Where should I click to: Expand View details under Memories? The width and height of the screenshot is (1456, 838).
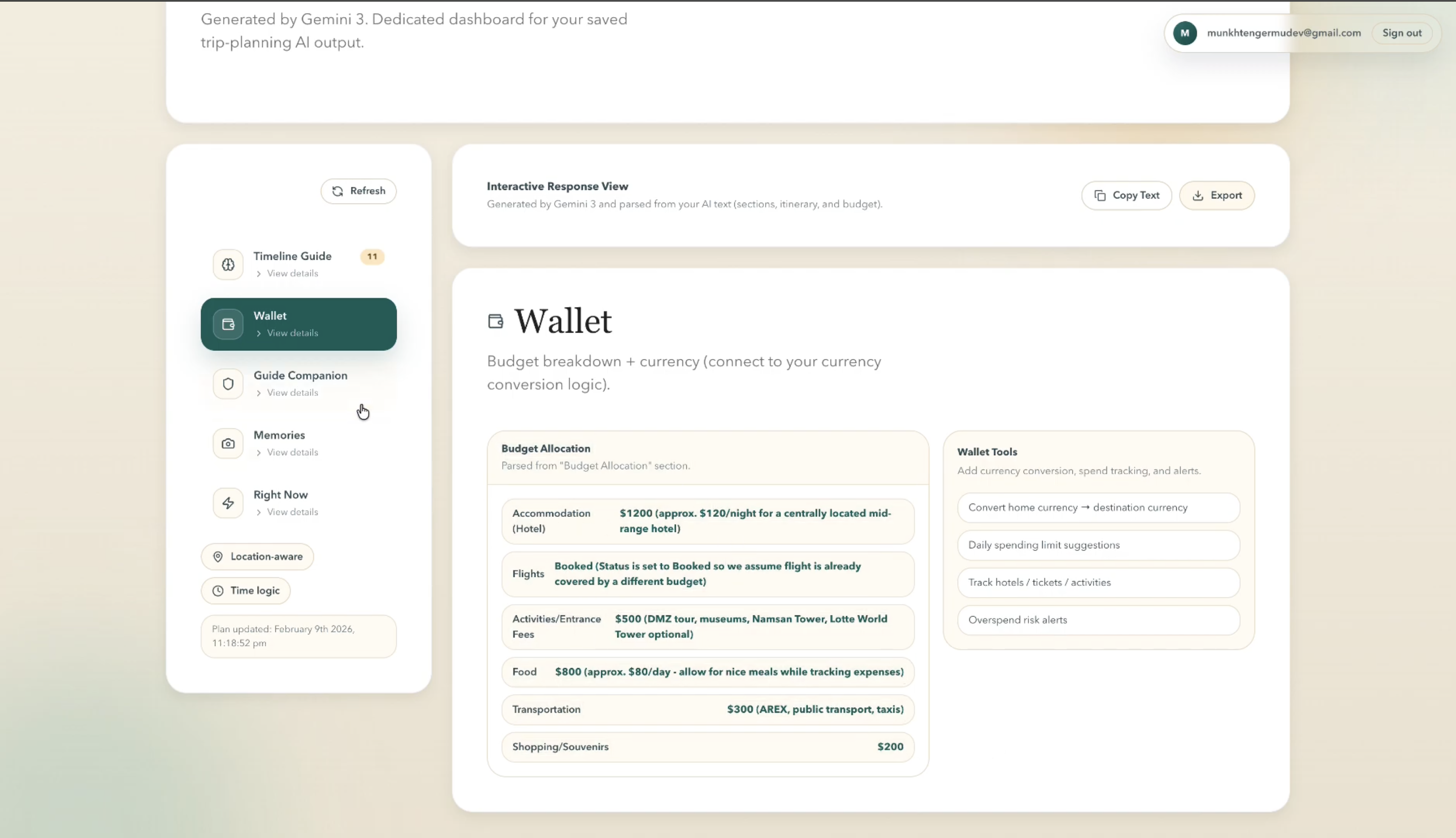pos(287,452)
